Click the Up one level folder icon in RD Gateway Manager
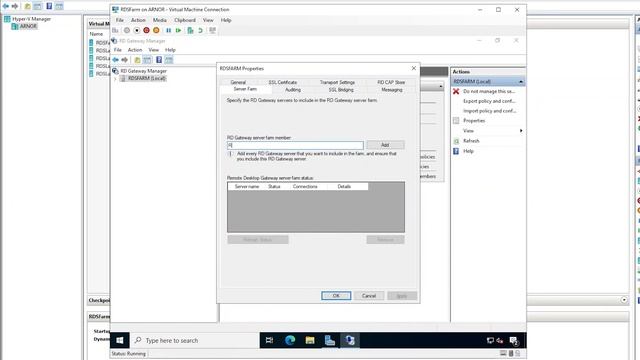This screenshot has height=360, width=640. (x=137, y=60)
